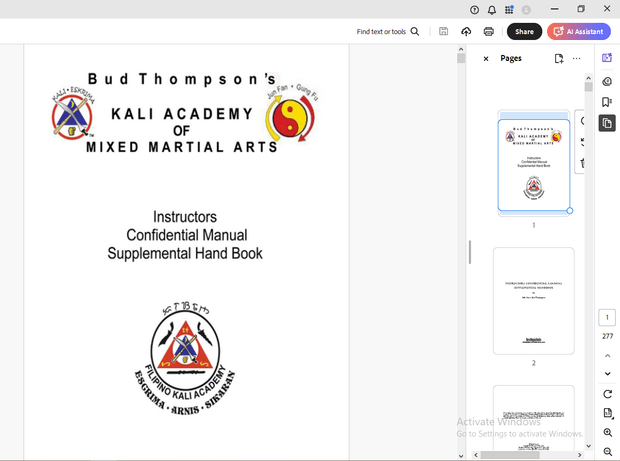This screenshot has height=461, width=620.
Task: Close the Pages panel
Action: click(x=486, y=59)
